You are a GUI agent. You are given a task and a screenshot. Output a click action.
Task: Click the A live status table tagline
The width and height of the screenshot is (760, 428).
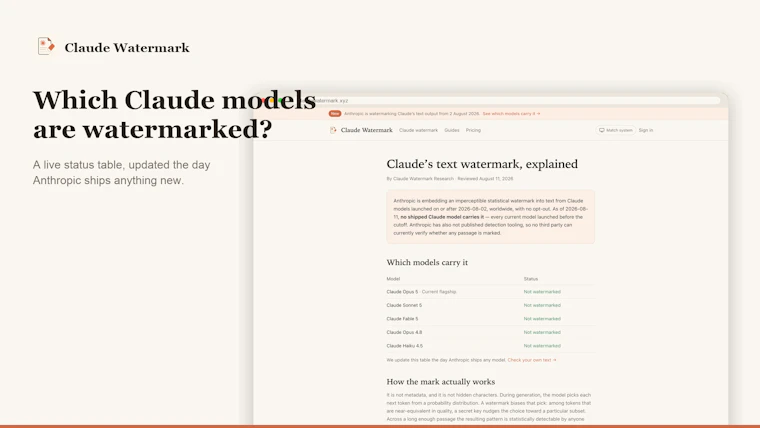point(122,173)
